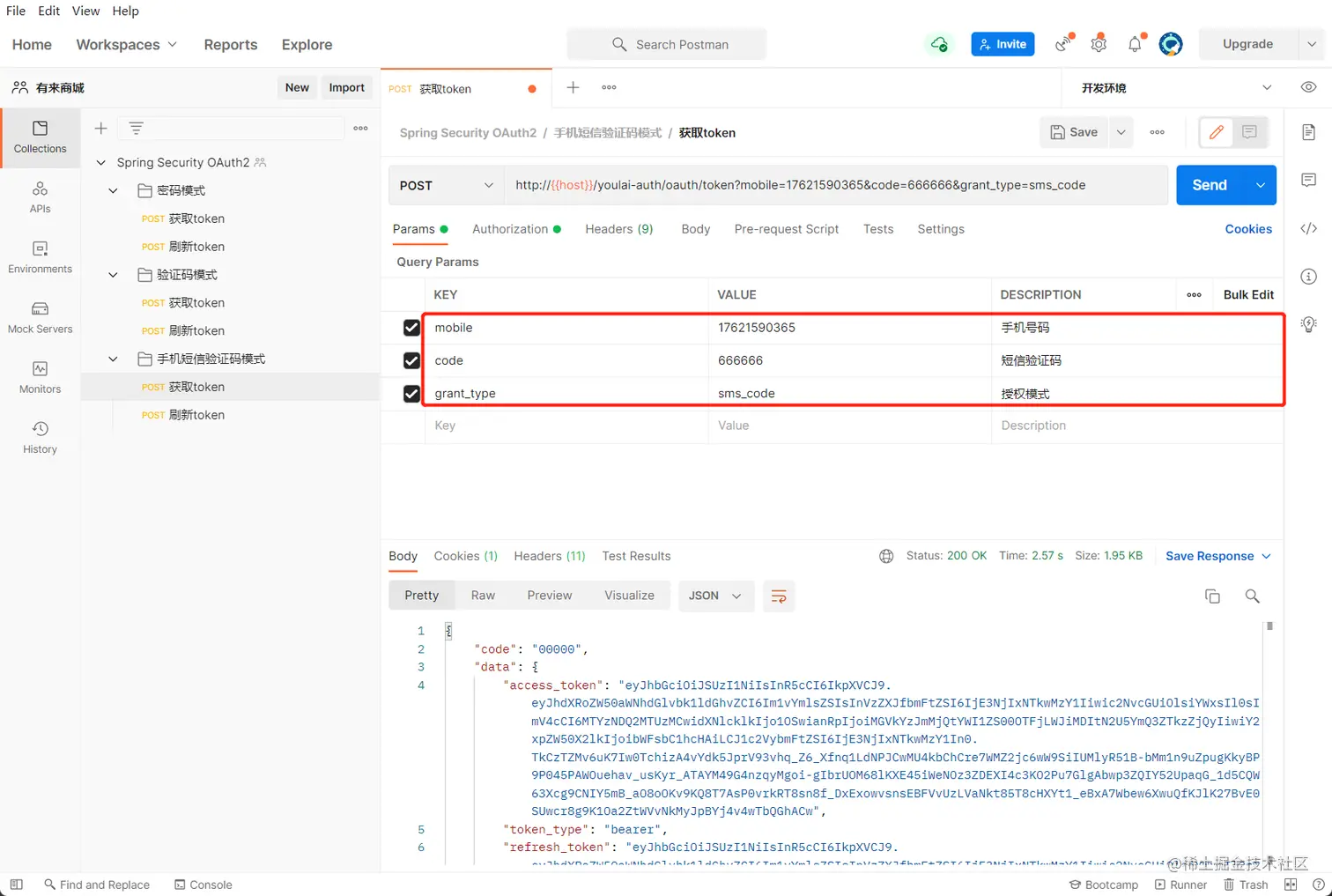The width and height of the screenshot is (1332, 896).
Task: Click the request URL input field
Action: tap(836, 185)
